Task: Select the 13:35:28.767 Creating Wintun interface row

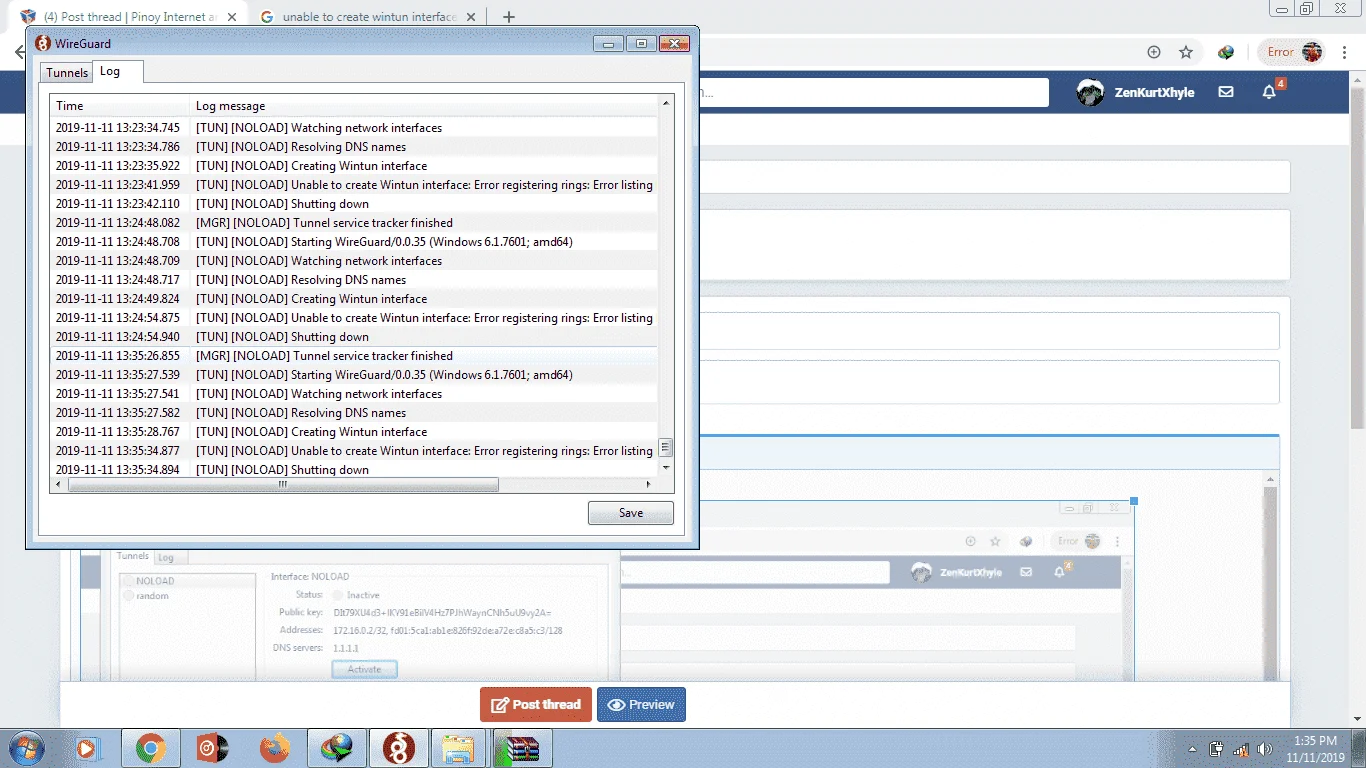Action: click(x=354, y=432)
